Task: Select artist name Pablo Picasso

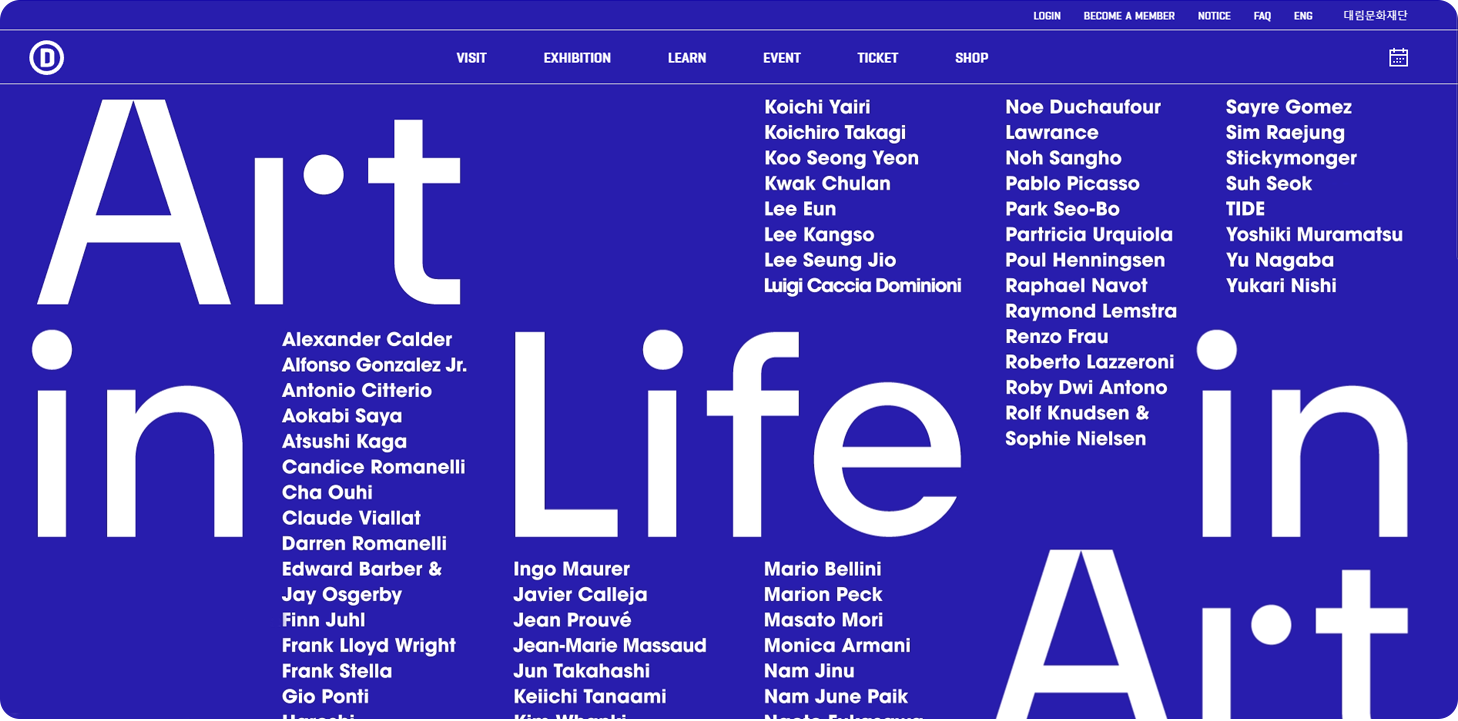Action: click(x=1072, y=184)
